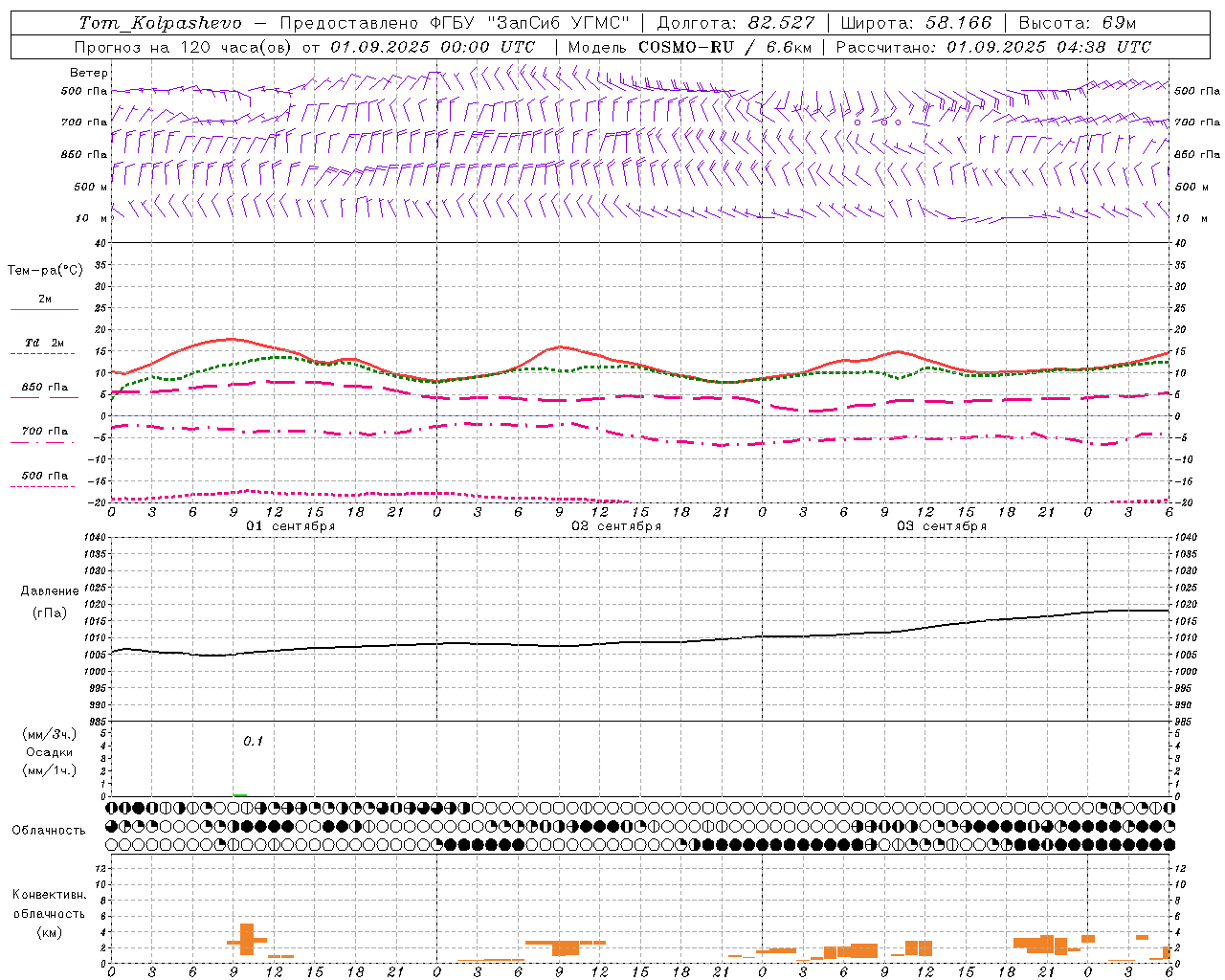Click the 12 value on the left convective axis
Viewport: 1225px width, 980px height.
click(x=100, y=869)
